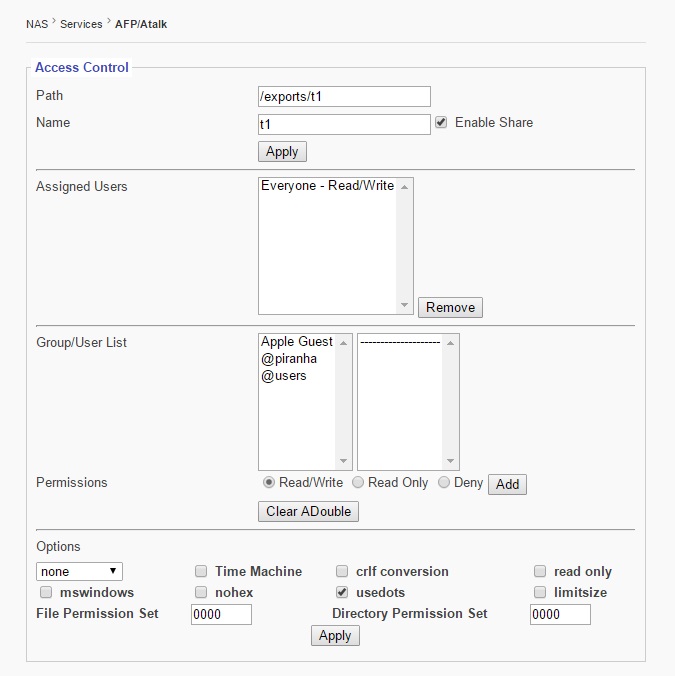This screenshot has height=676, width=675.
Task: Select the Read/Write permission radio
Action: [268, 483]
